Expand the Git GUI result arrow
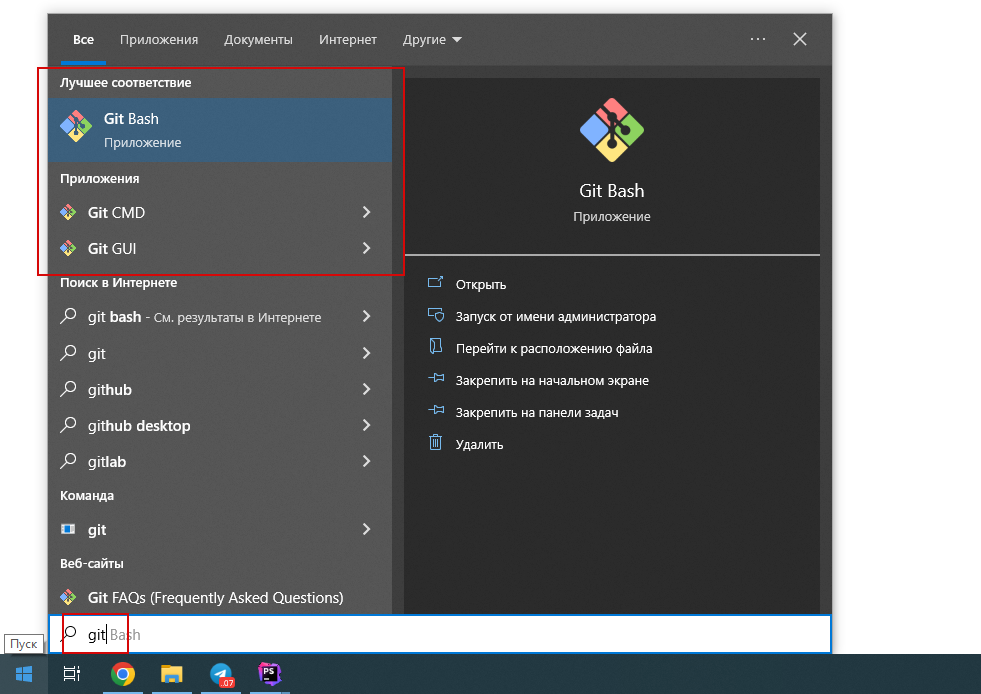The width and height of the screenshot is (981, 694). point(367,248)
